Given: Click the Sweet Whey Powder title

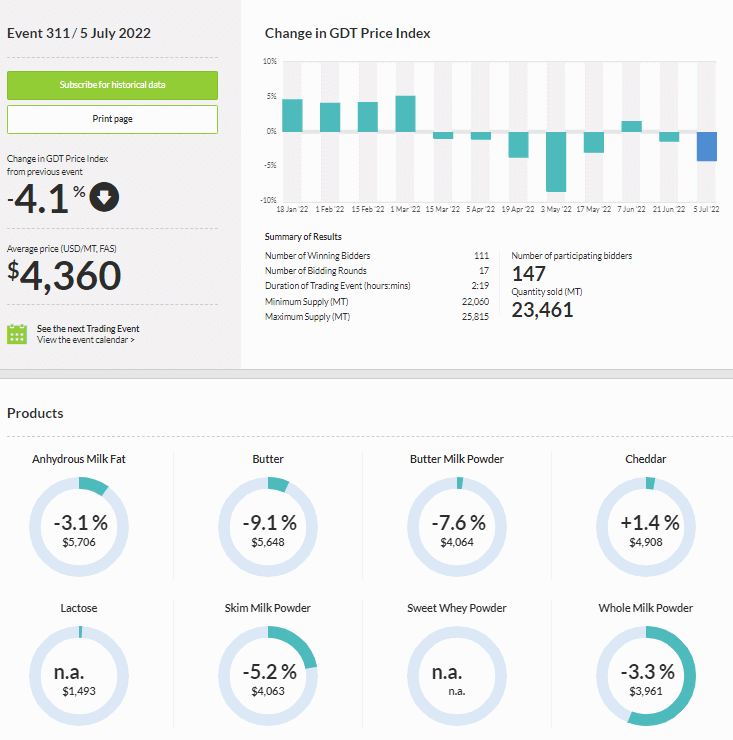Looking at the screenshot, I should (457, 608).
